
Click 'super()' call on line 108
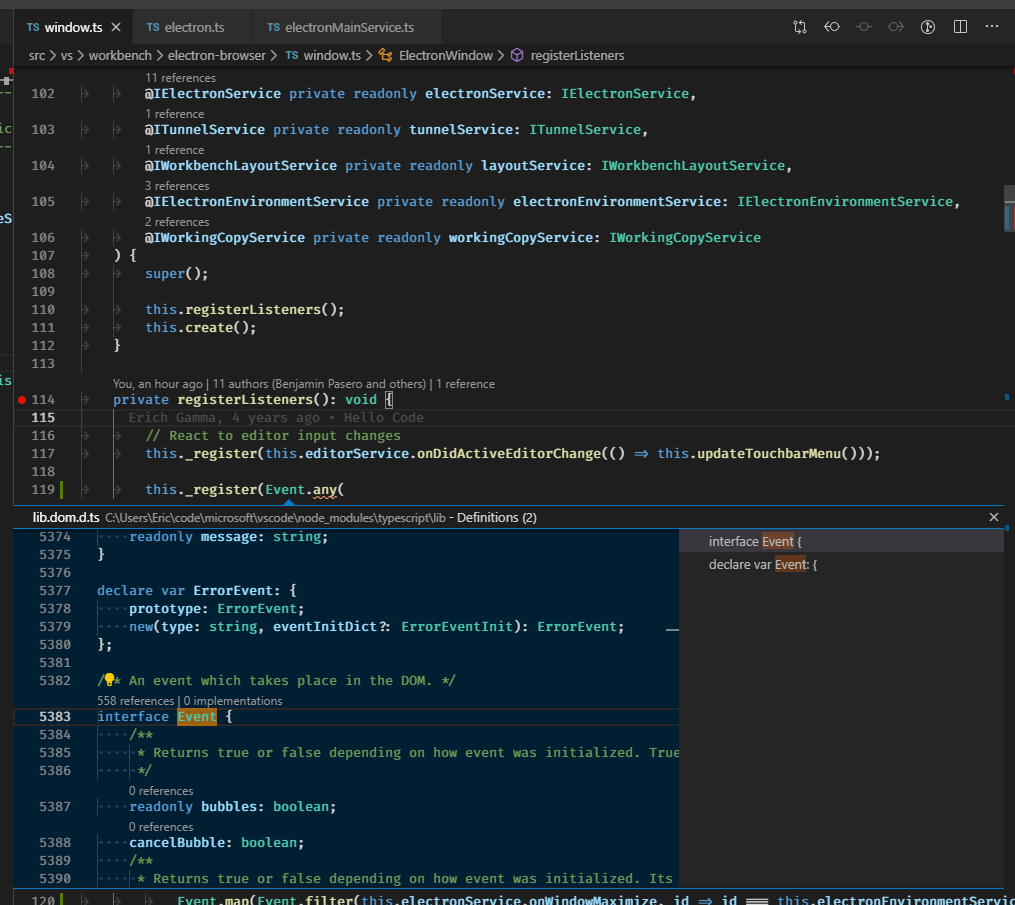coord(177,274)
